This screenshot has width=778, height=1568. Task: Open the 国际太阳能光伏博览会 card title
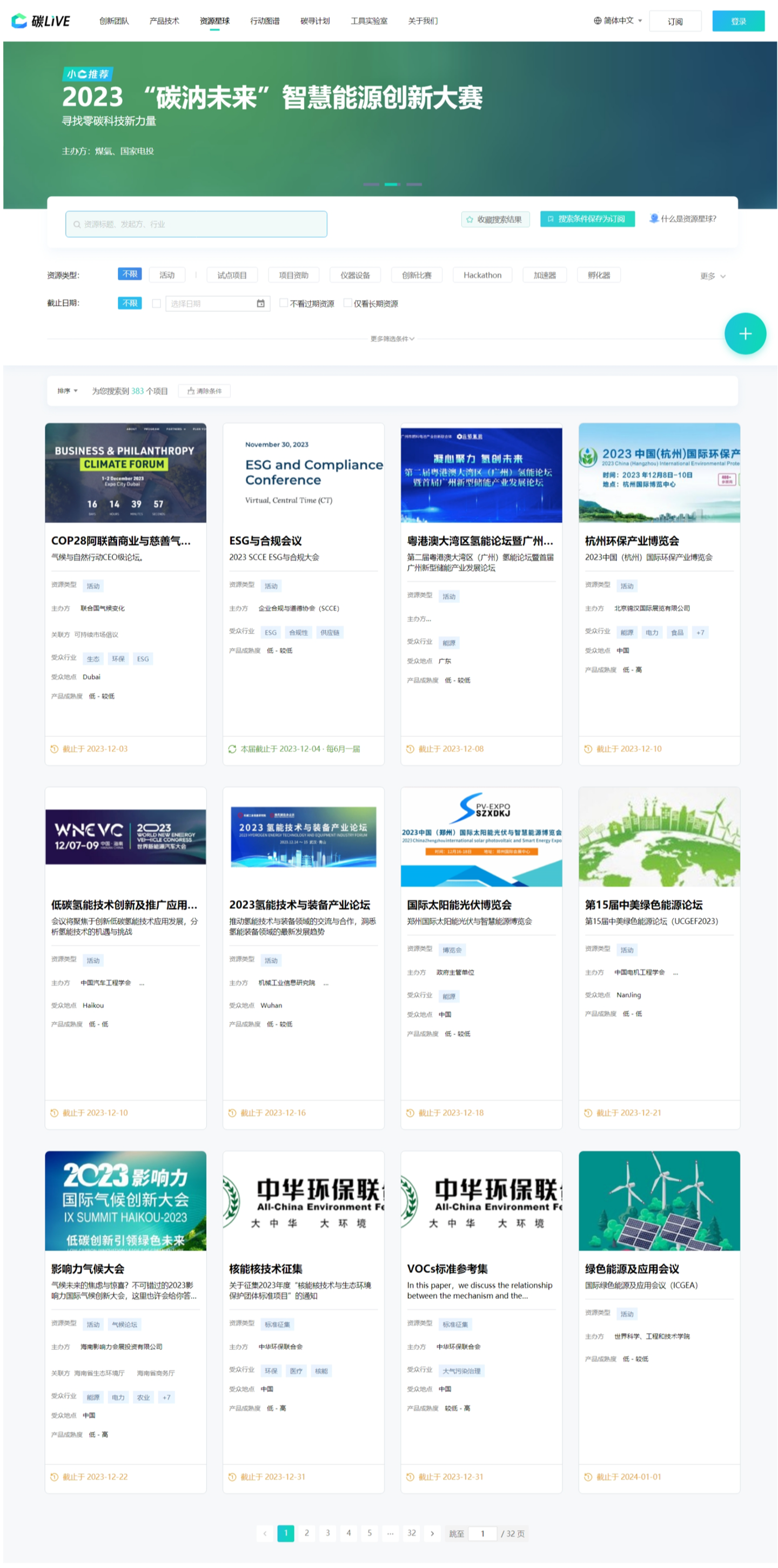(x=459, y=905)
